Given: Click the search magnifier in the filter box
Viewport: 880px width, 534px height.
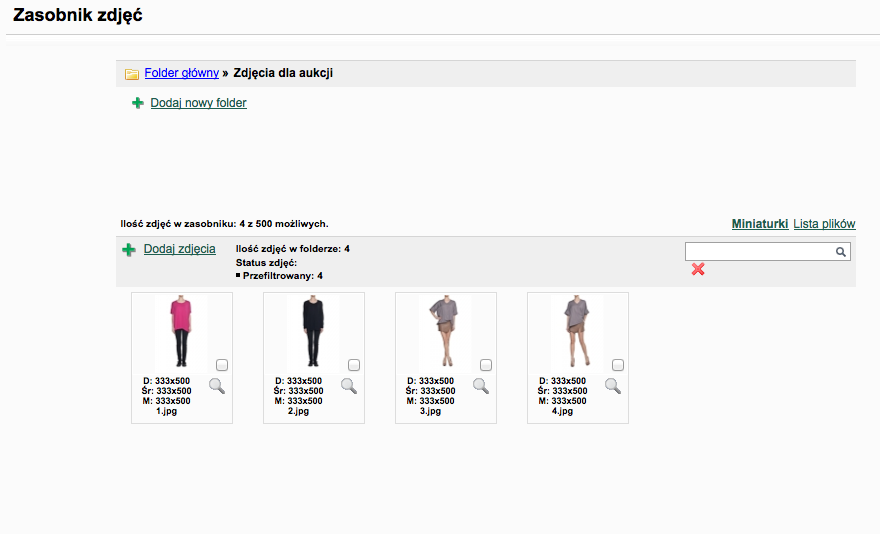Looking at the screenshot, I should (842, 253).
